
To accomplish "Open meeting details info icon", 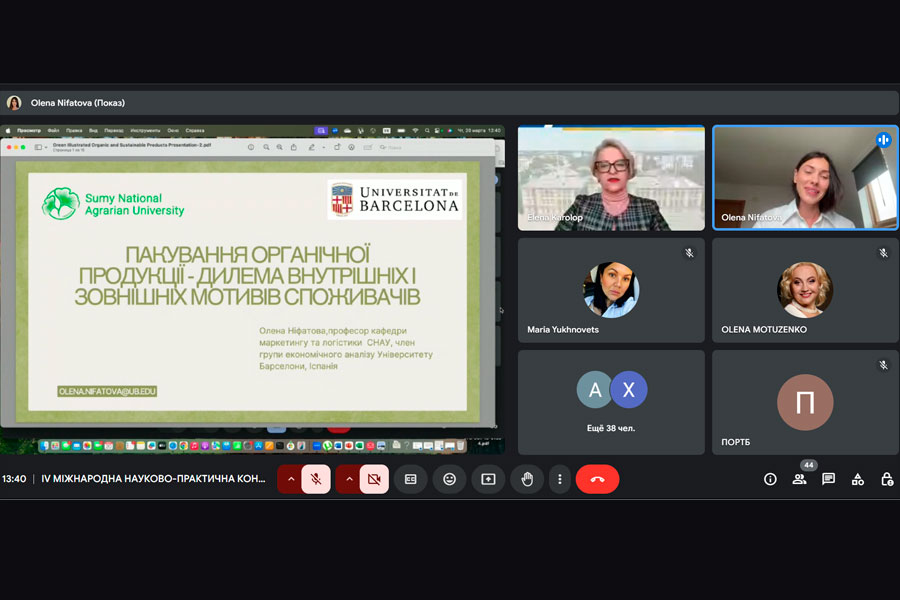I will tap(770, 479).
